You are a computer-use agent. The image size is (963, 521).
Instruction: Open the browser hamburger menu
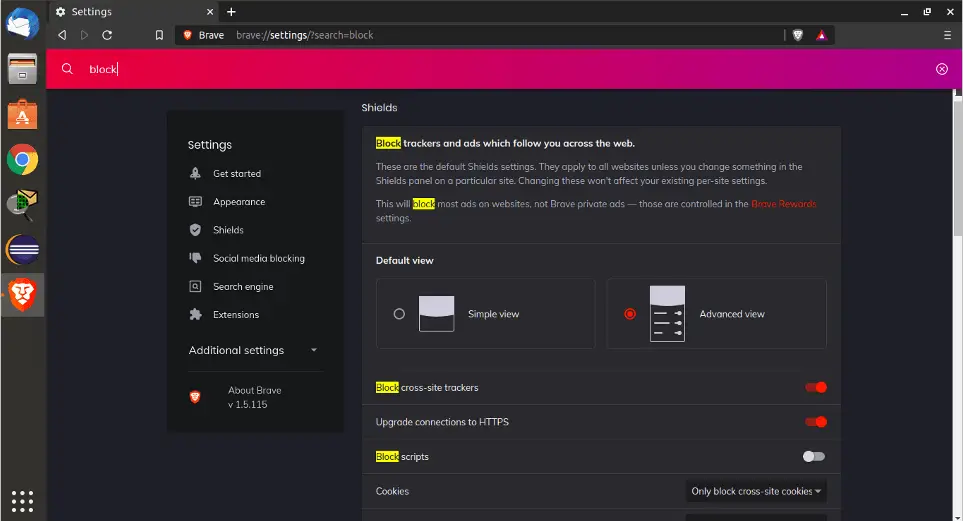[x=947, y=35]
